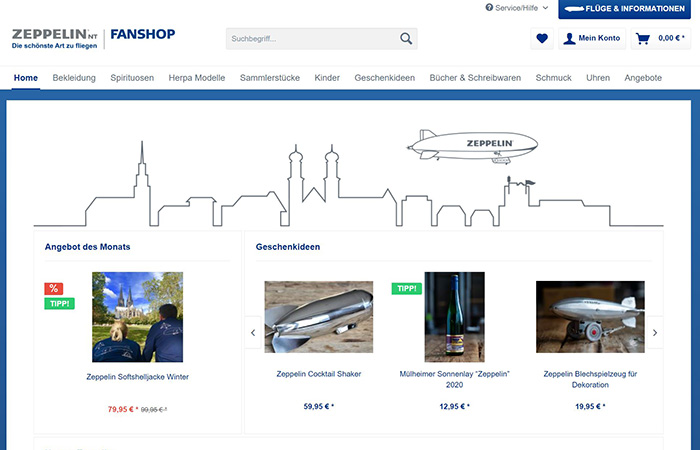Open the Sammlerstücke category
Viewport: 700px width, 450px height.
(x=270, y=78)
